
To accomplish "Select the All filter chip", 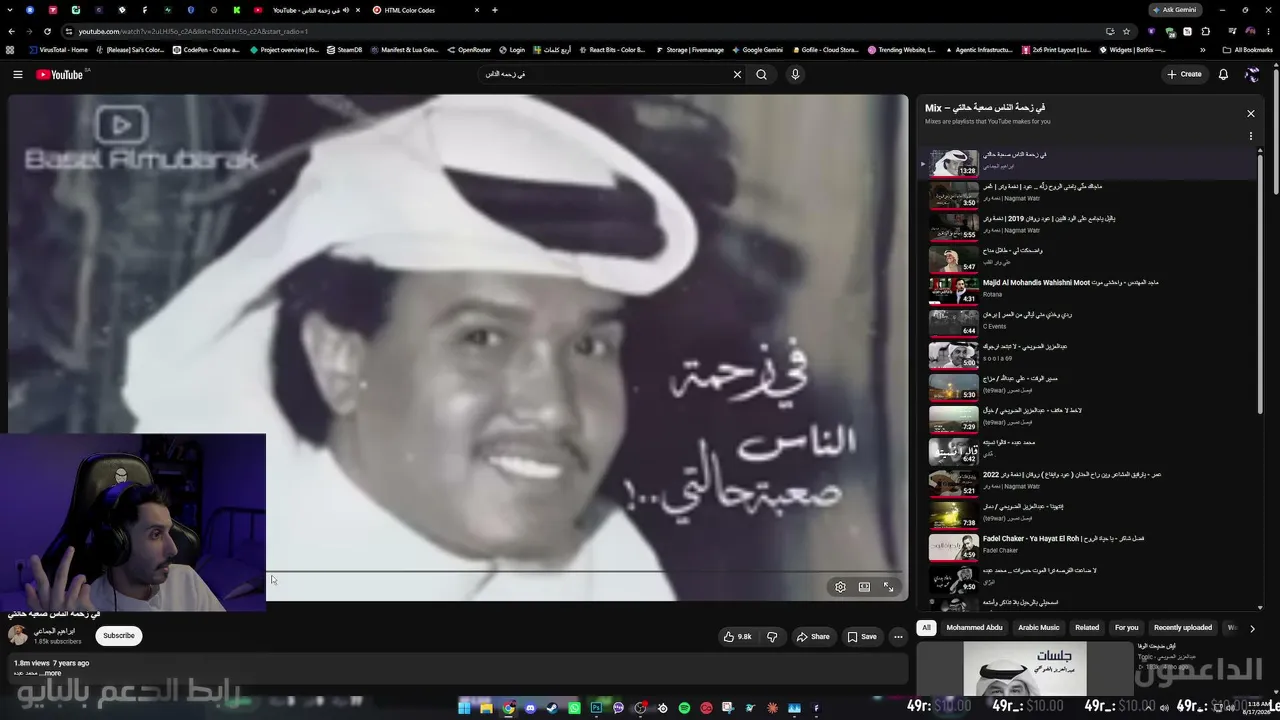I will pos(926,628).
